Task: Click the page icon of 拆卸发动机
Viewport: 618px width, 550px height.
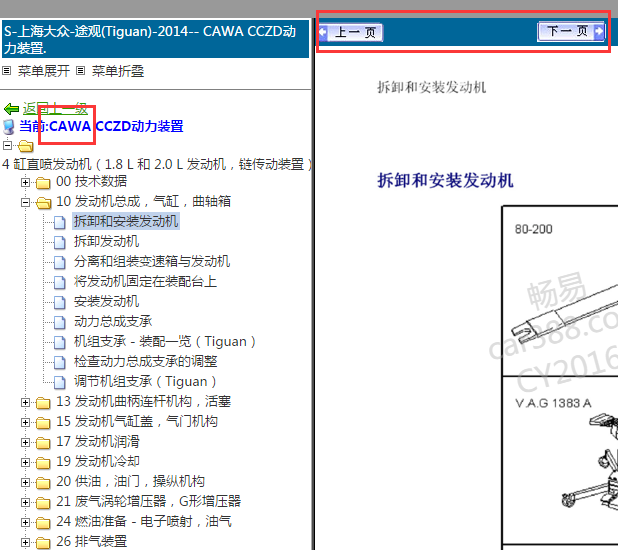Action: (60, 242)
